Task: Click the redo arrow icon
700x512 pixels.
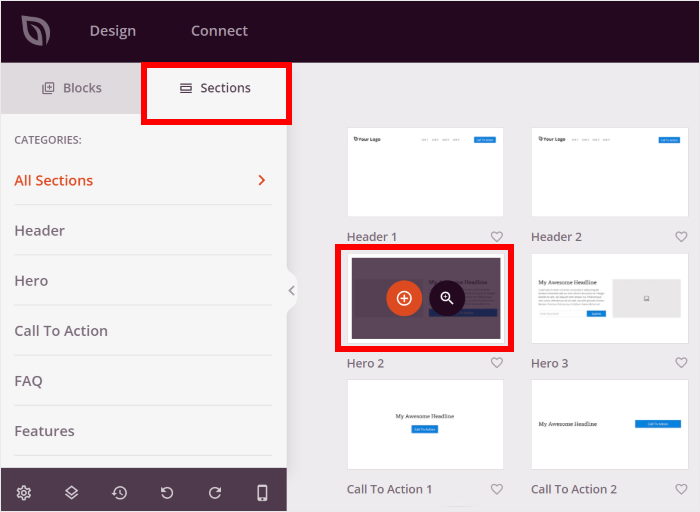Action: [215, 493]
